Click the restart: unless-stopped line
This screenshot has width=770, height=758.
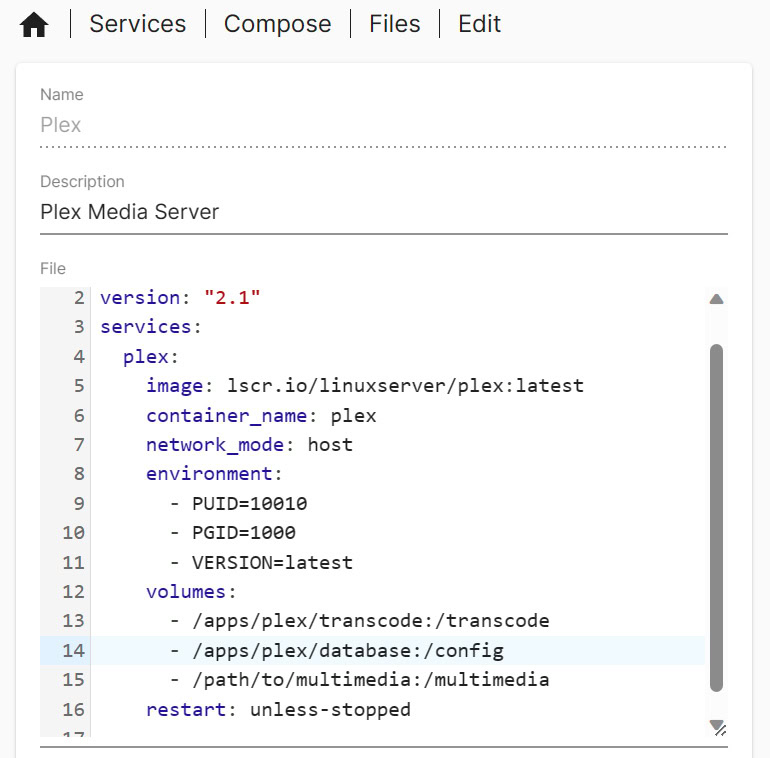click(x=278, y=709)
